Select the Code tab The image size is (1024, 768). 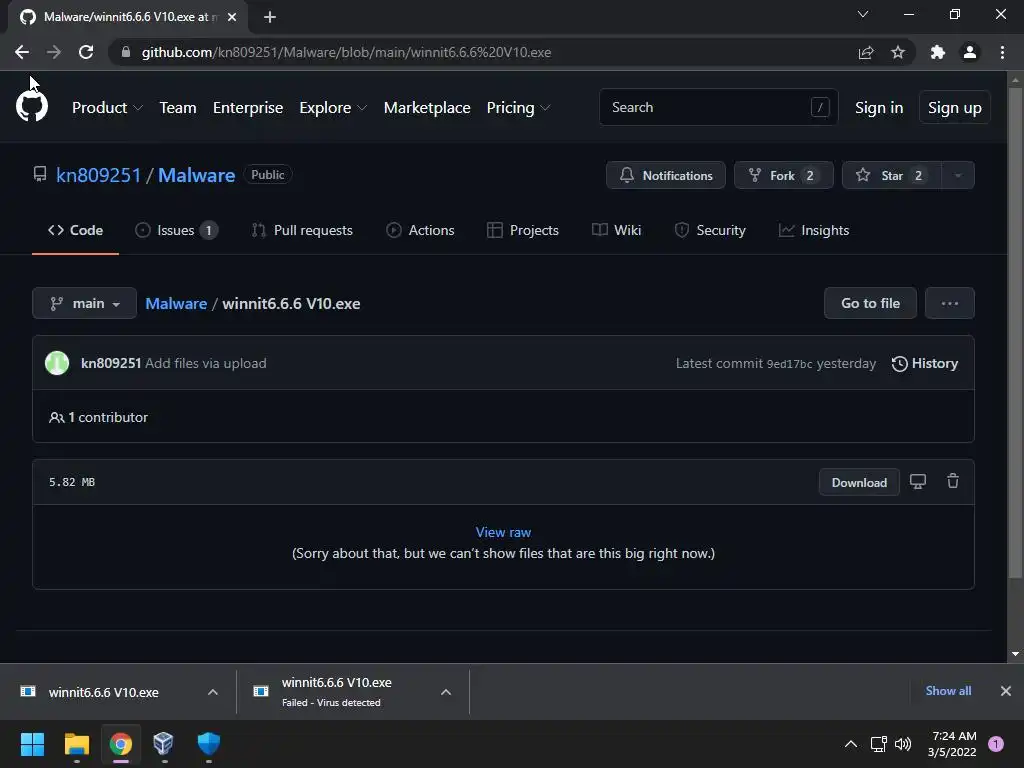pos(75,231)
